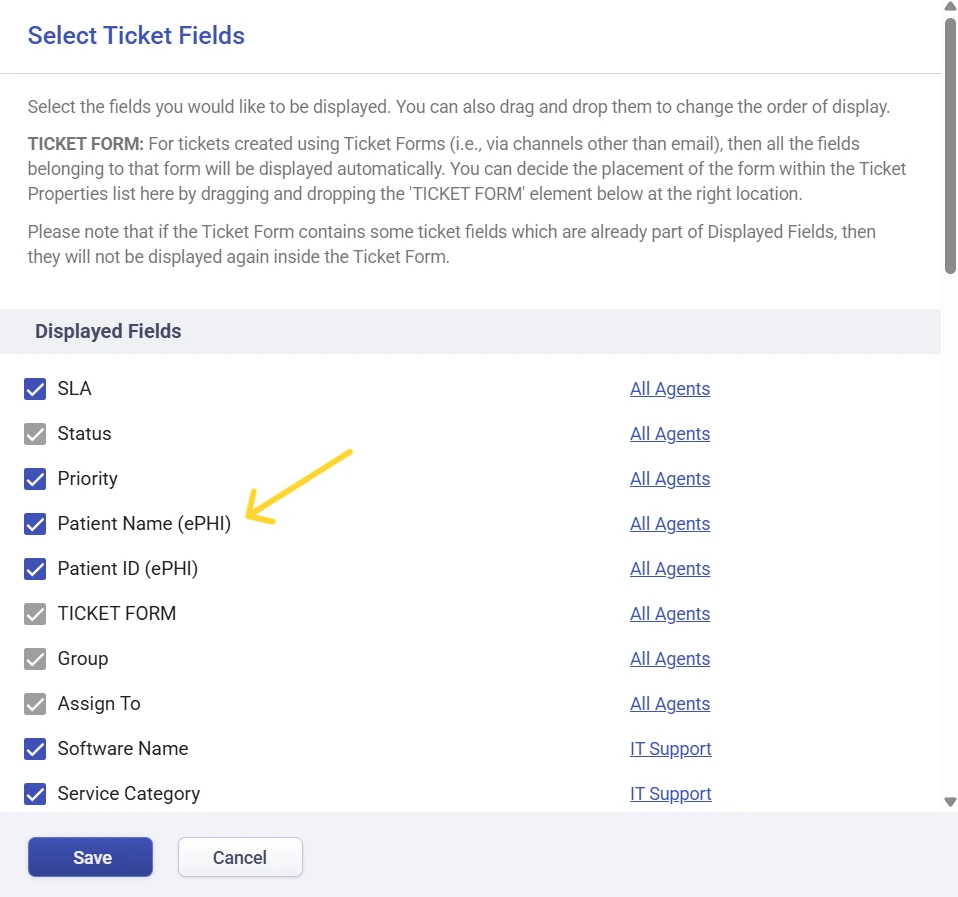Open All Agents link for SLA
This screenshot has height=897, width=958.
tap(670, 389)
